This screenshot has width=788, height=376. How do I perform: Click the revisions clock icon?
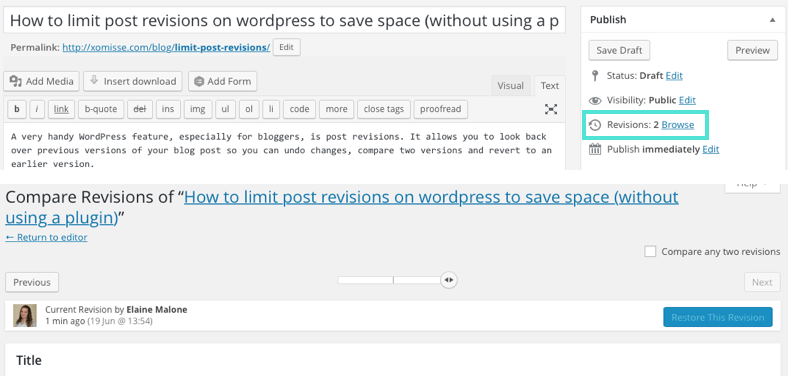[595, 125]
